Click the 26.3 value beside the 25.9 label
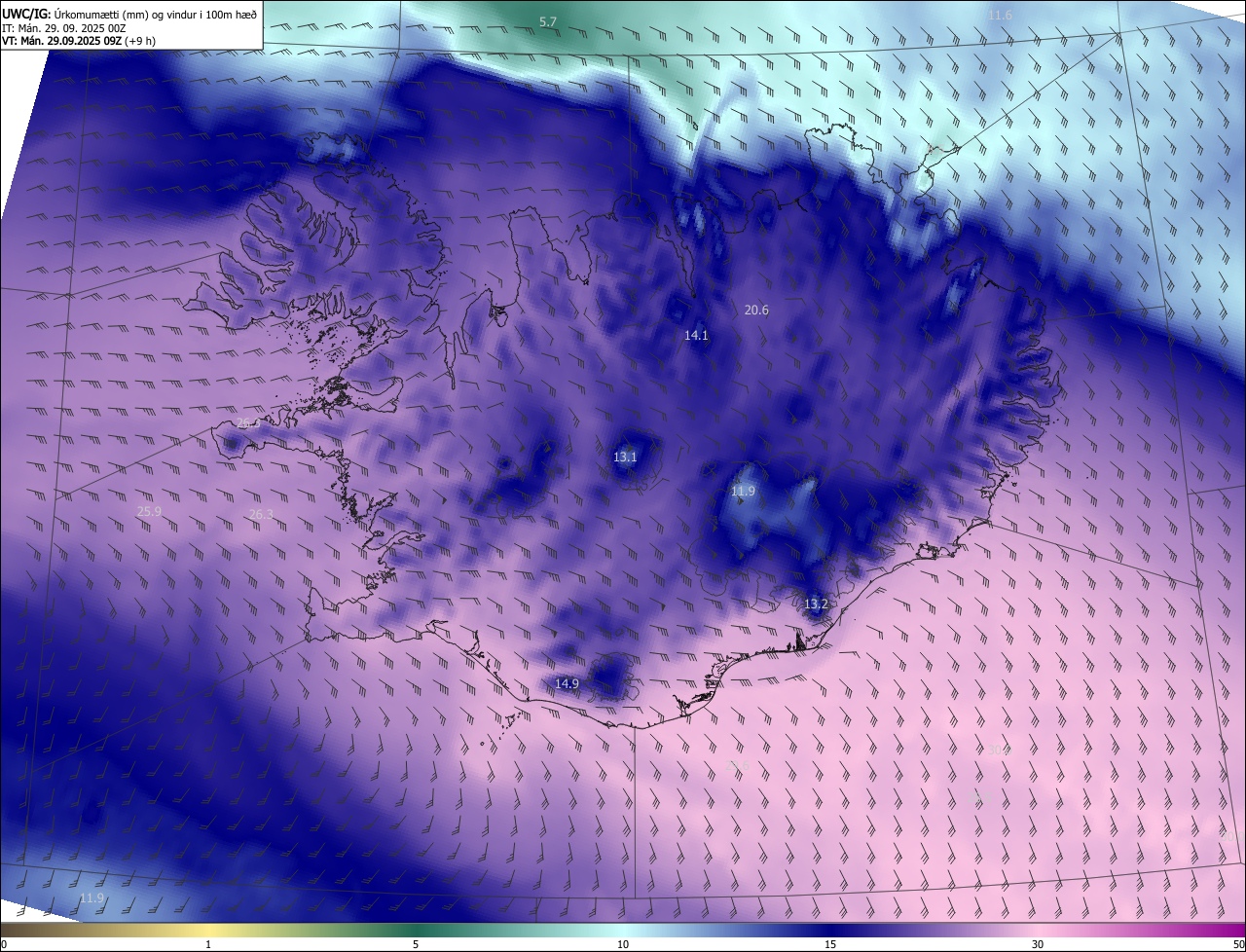The width and height of the screenshot is (1246, 952). 261,515
